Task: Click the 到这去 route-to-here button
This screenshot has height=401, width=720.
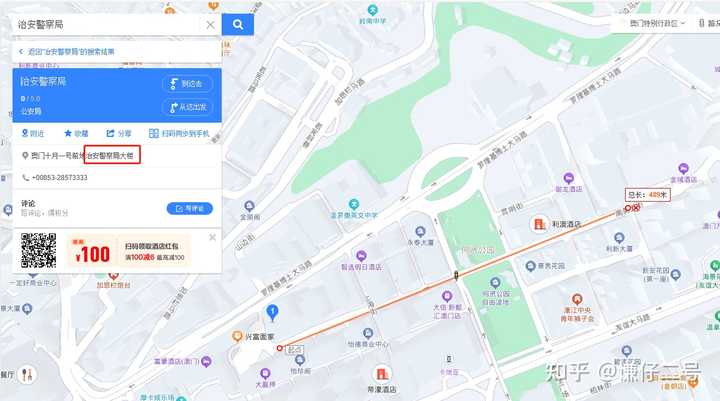Action: (x=187, y=84)
